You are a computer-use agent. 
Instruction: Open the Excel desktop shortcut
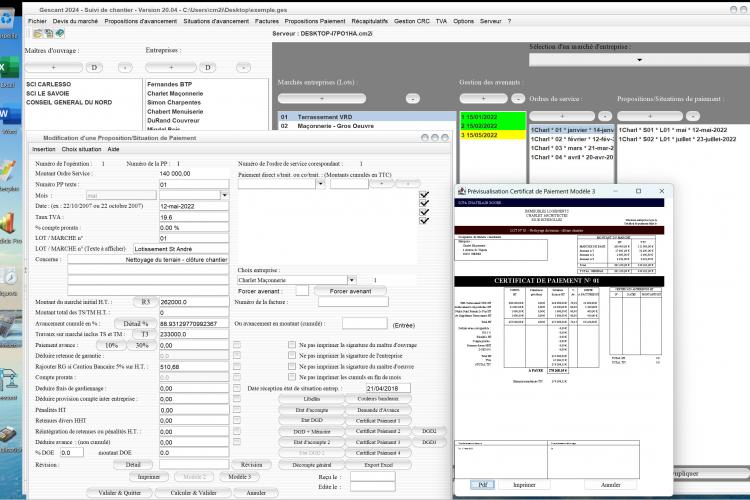click(7, 68)
